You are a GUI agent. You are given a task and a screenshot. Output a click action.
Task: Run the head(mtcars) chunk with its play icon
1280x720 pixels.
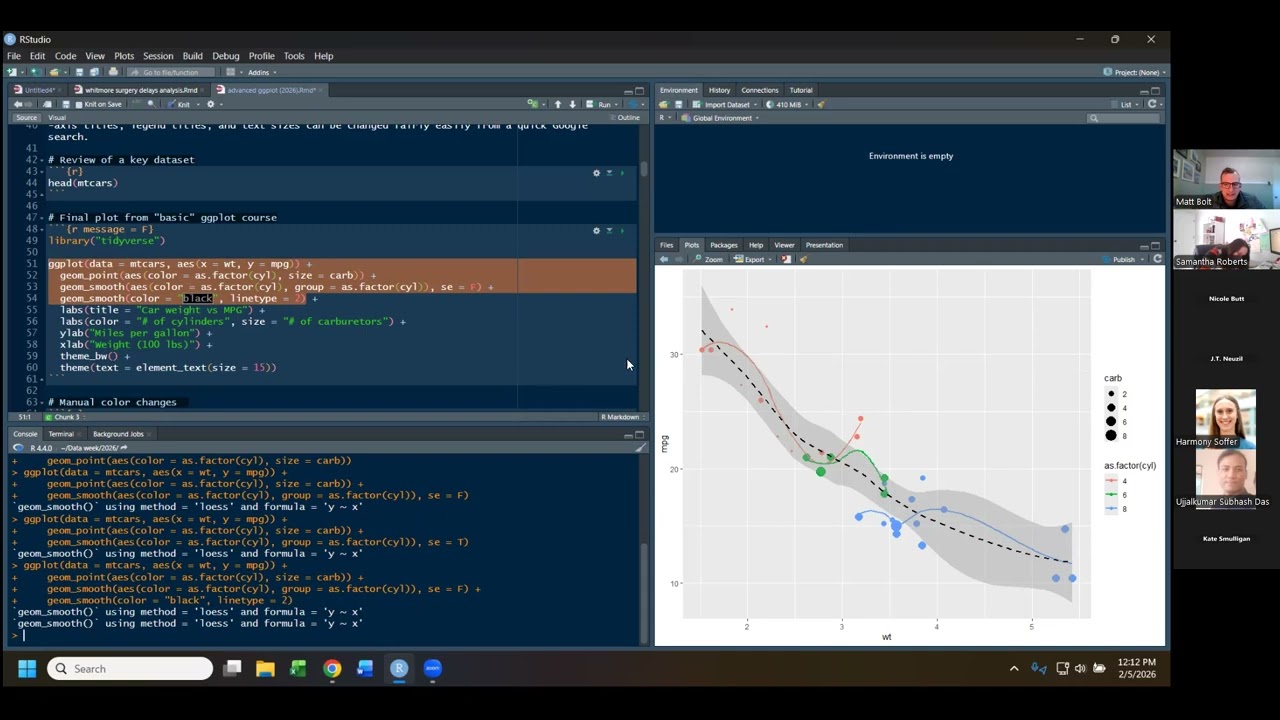pos(622,173)
